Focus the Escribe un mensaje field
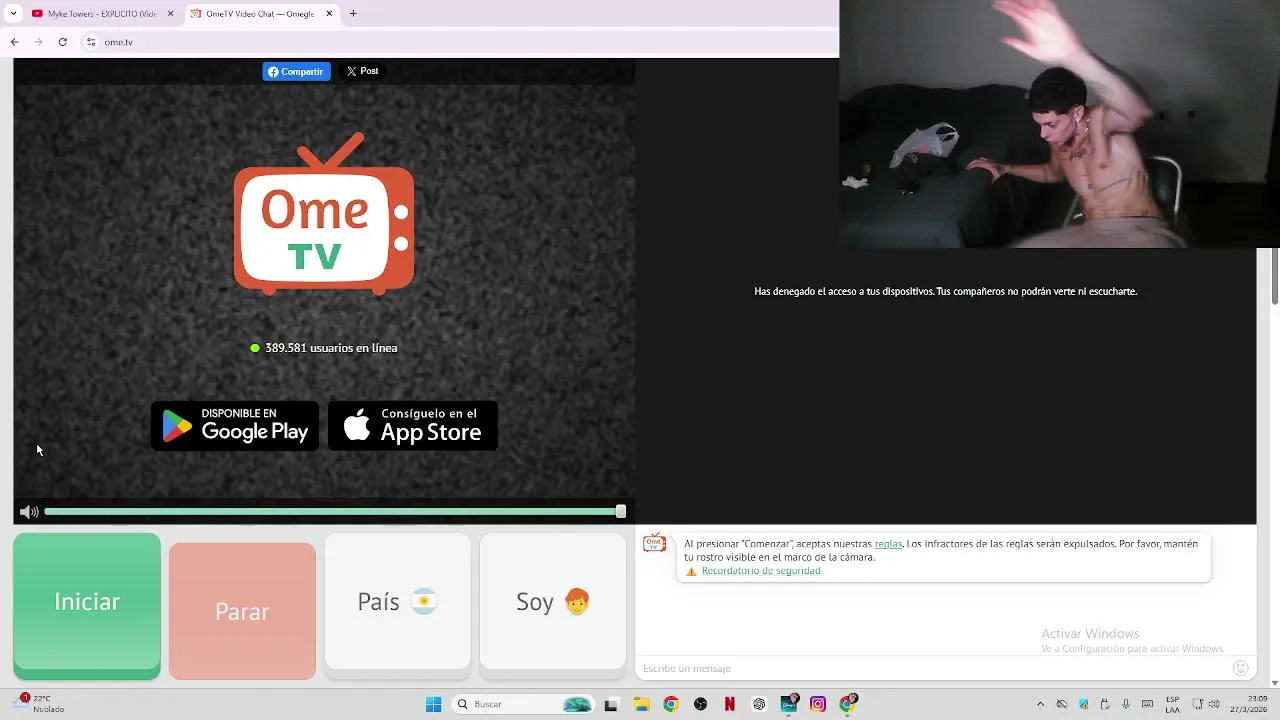The width and height of the screenshot is (1280, 720). coord(935,668)
